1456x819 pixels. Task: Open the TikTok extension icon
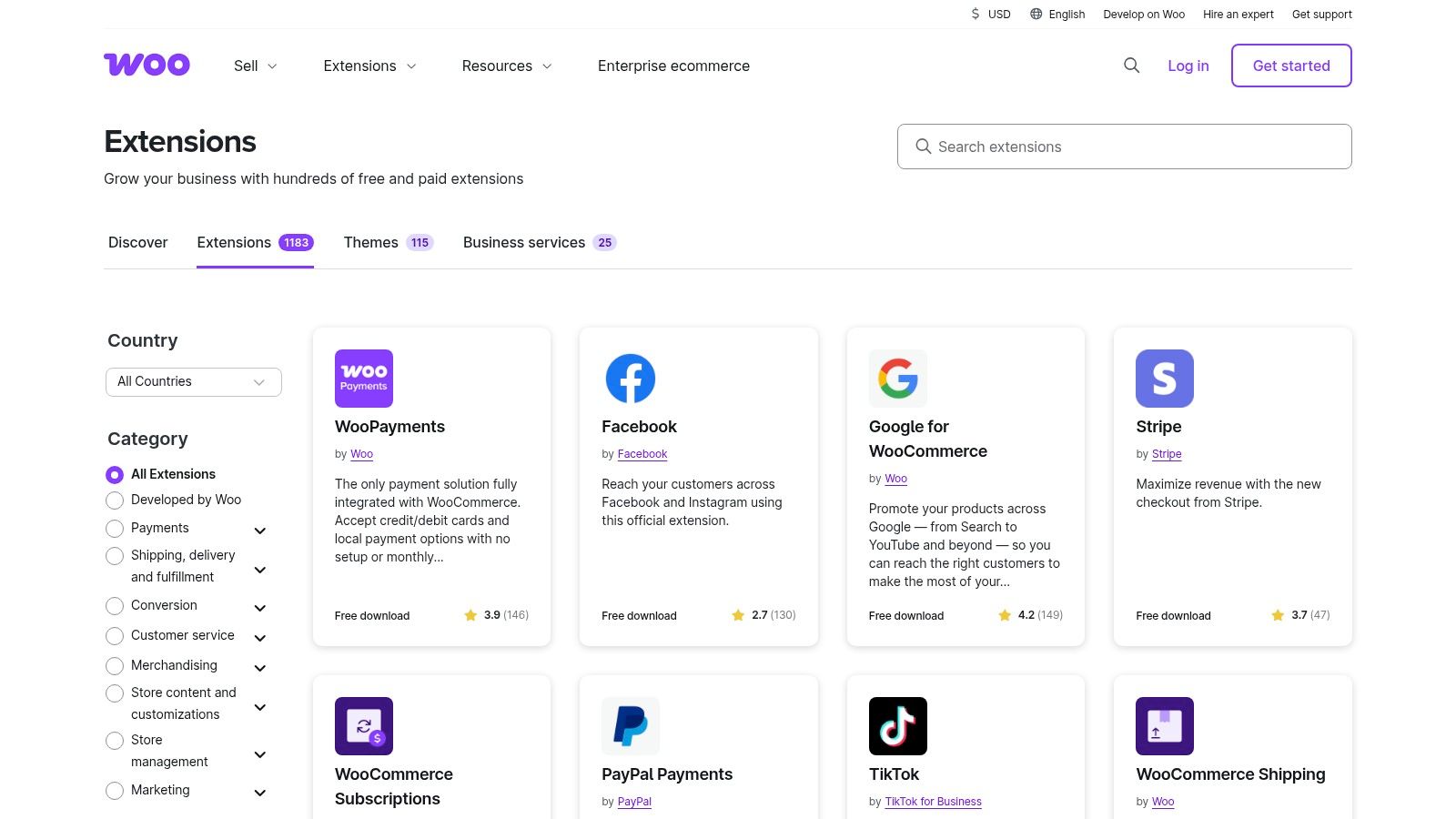pyautogui.click(x=898, y=726)
